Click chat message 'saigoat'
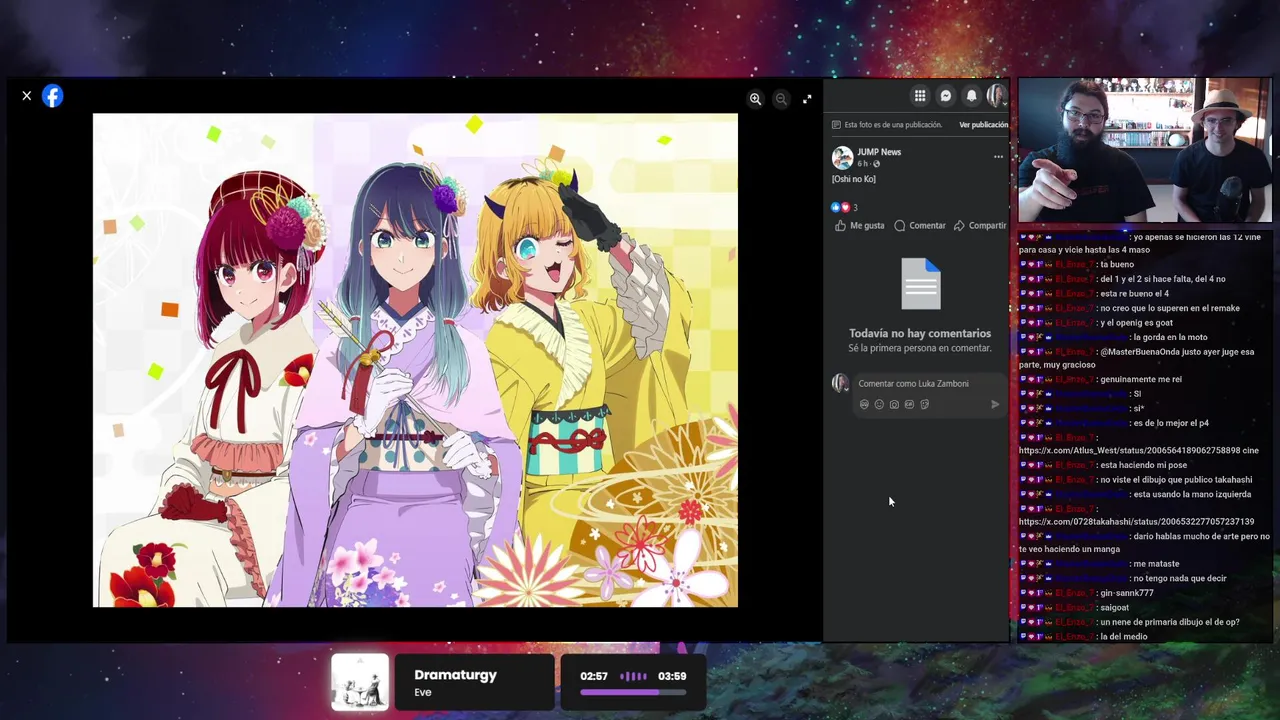1280x720 pixels. pos(1114,608)
